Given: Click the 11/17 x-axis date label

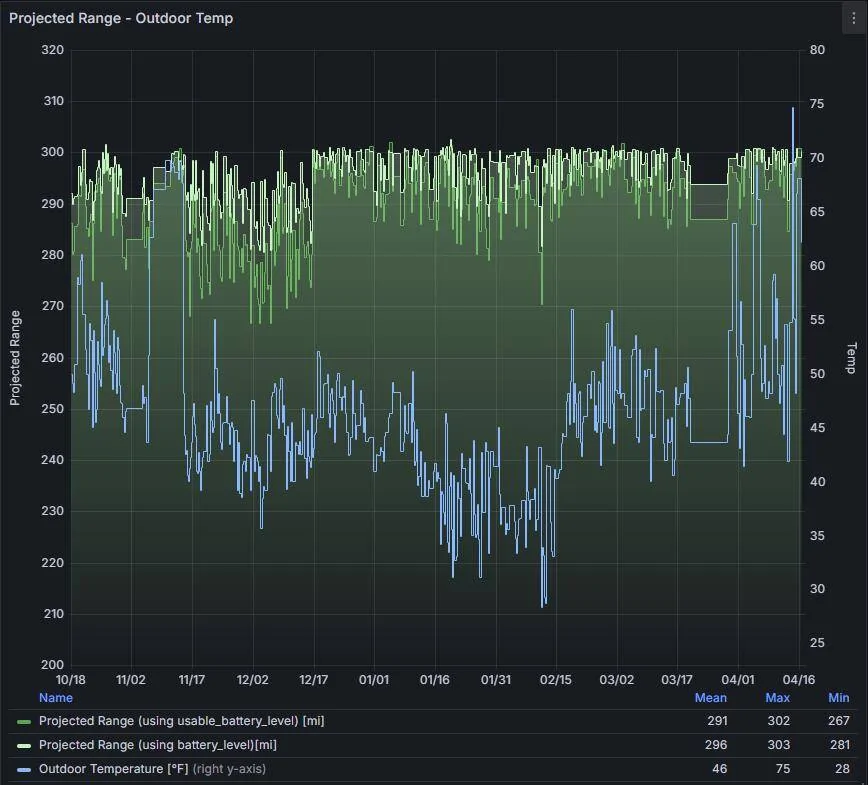Looking at the screenshot, I should (x=192, y=679).
